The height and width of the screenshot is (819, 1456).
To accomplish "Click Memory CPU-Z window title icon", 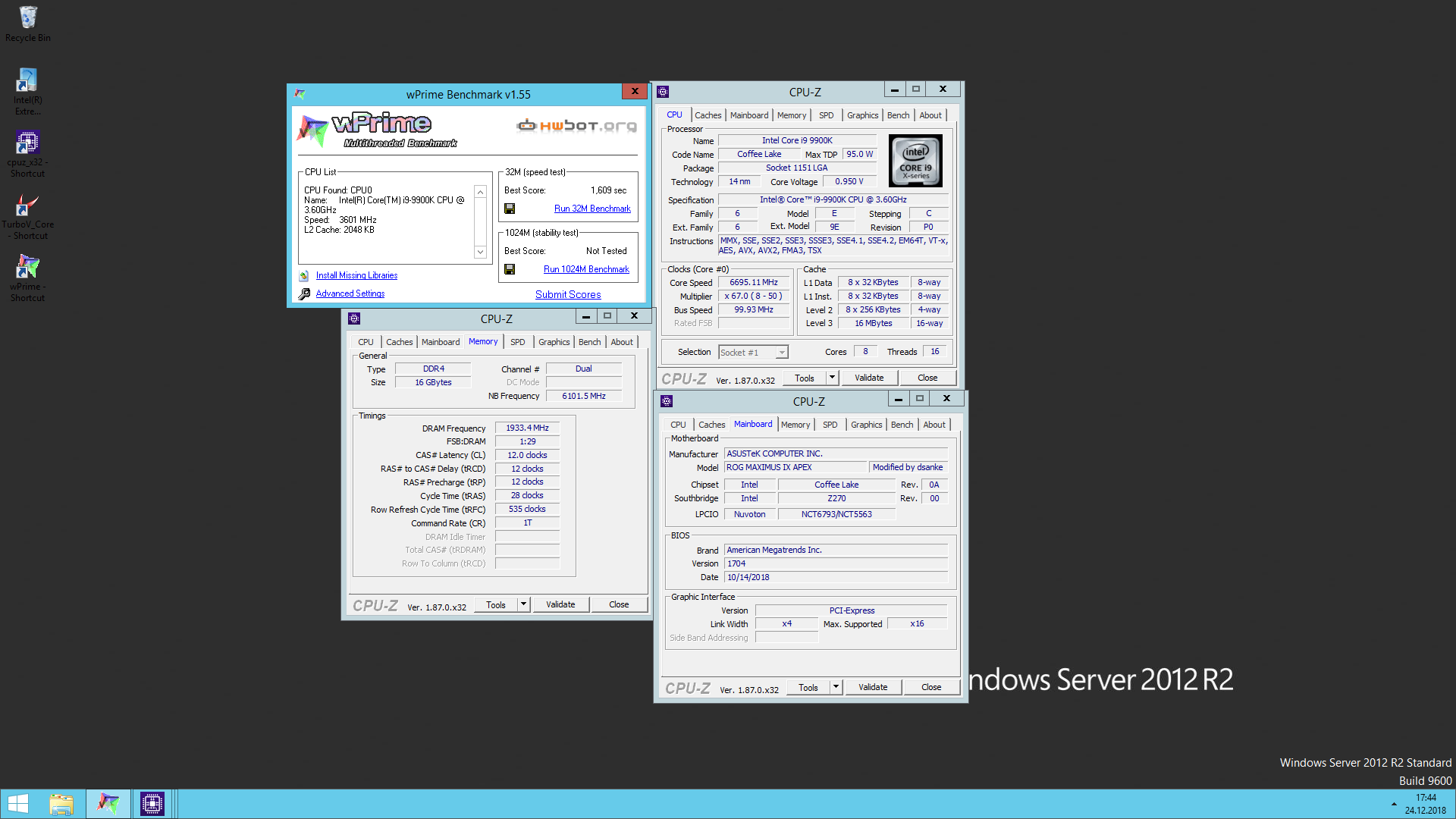I will [x=354, y=318].
